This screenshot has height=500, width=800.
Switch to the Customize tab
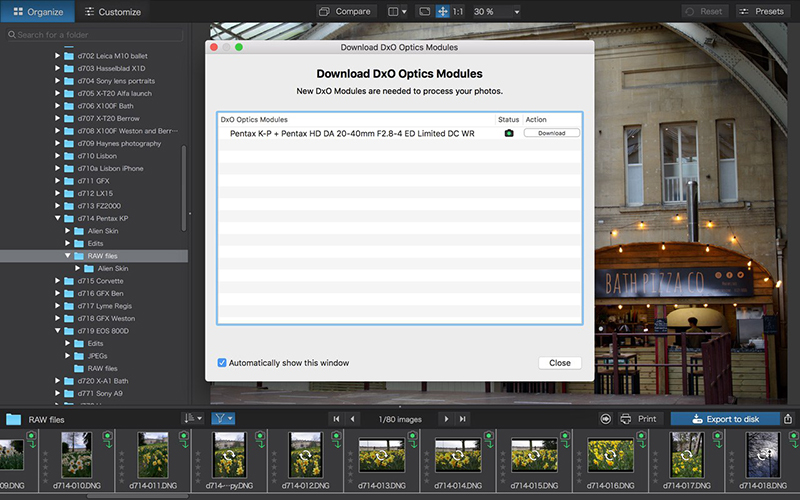pyautogui.click(x=112, y=12)
